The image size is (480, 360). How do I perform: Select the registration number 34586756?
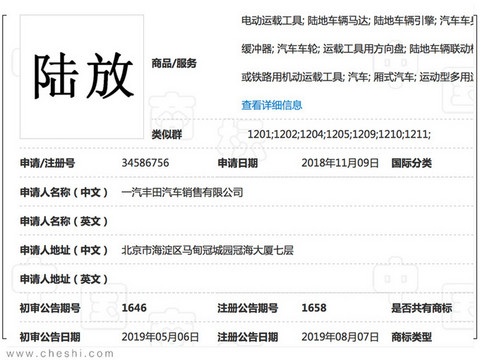click(x=145, y=163)
